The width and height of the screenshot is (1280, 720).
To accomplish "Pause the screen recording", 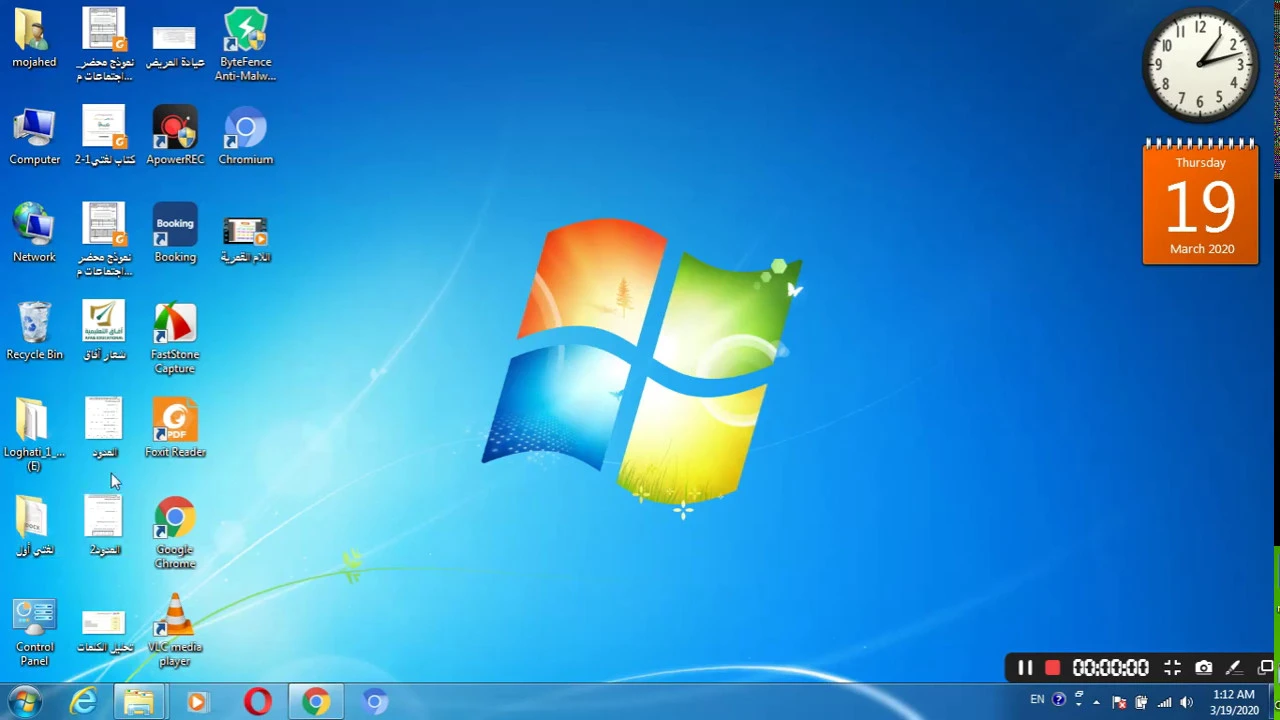I will (x=1025, y=668).
